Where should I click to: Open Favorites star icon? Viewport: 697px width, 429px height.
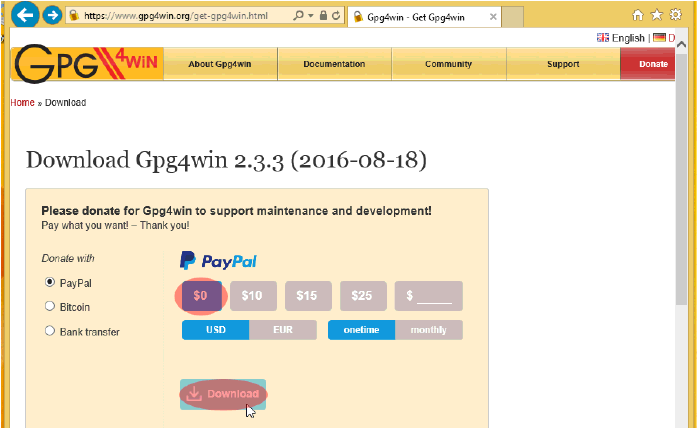pyautogui.click(x=657, y=15)
